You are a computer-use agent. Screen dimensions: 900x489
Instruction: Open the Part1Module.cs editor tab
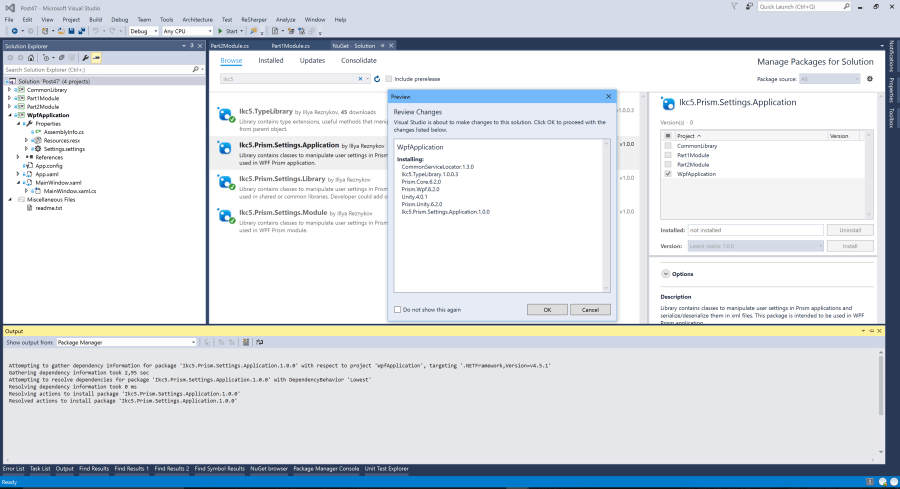click(290, 45)
